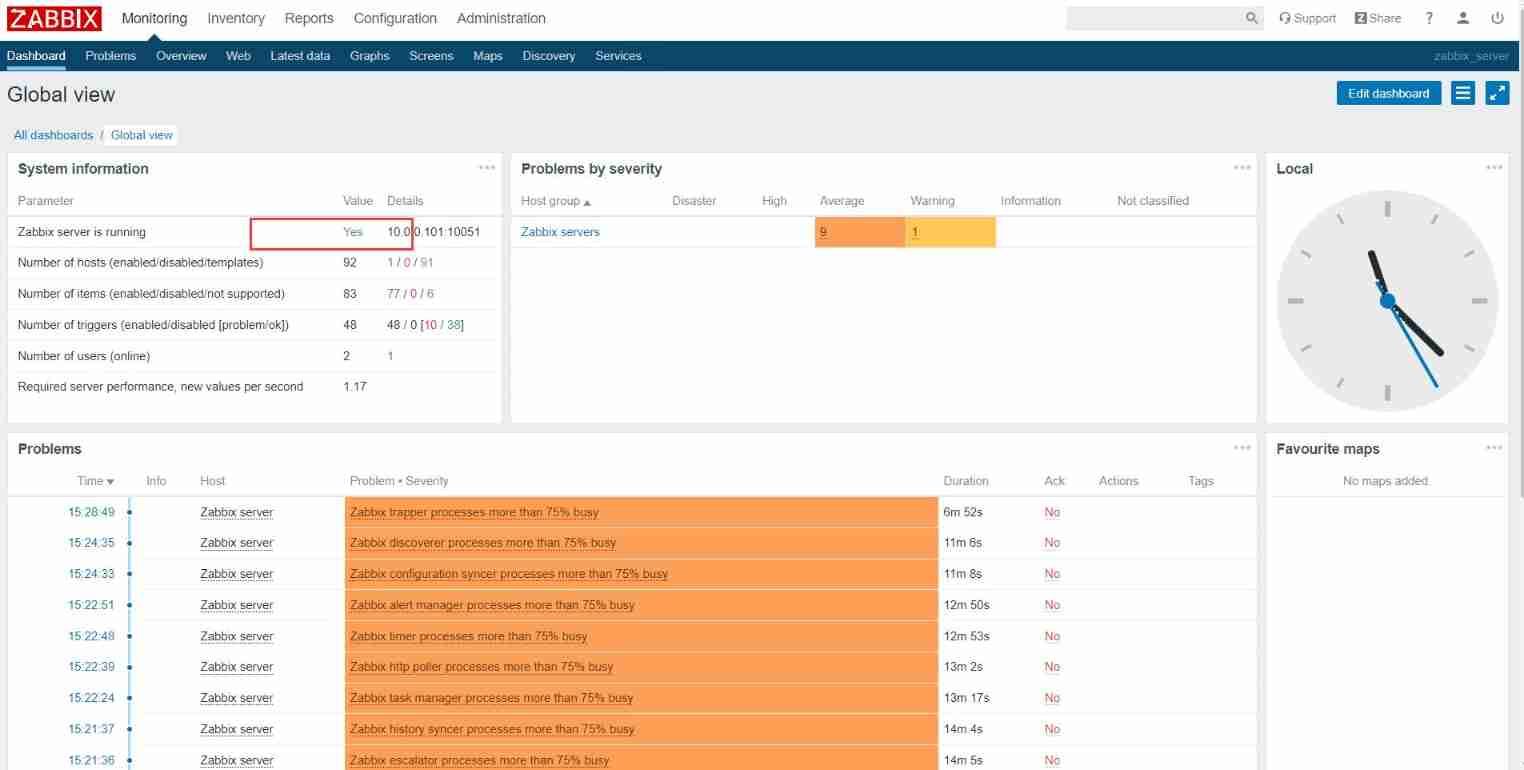Open Zabbix timer processes problem
The width and height of the screenshot is (1524, 770).
(x=469, y=636)
